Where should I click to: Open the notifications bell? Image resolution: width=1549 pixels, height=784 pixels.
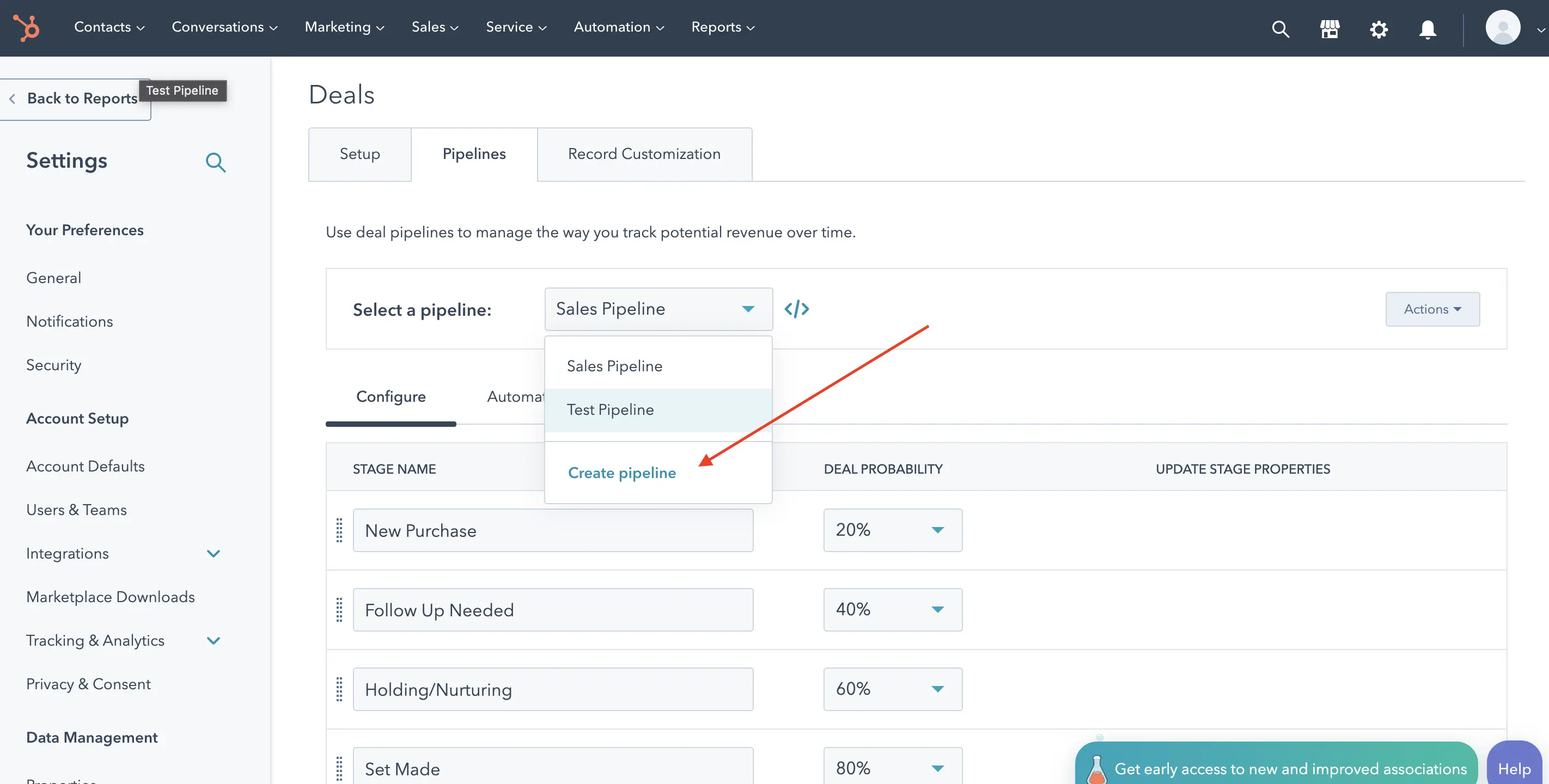[1428, 28]
